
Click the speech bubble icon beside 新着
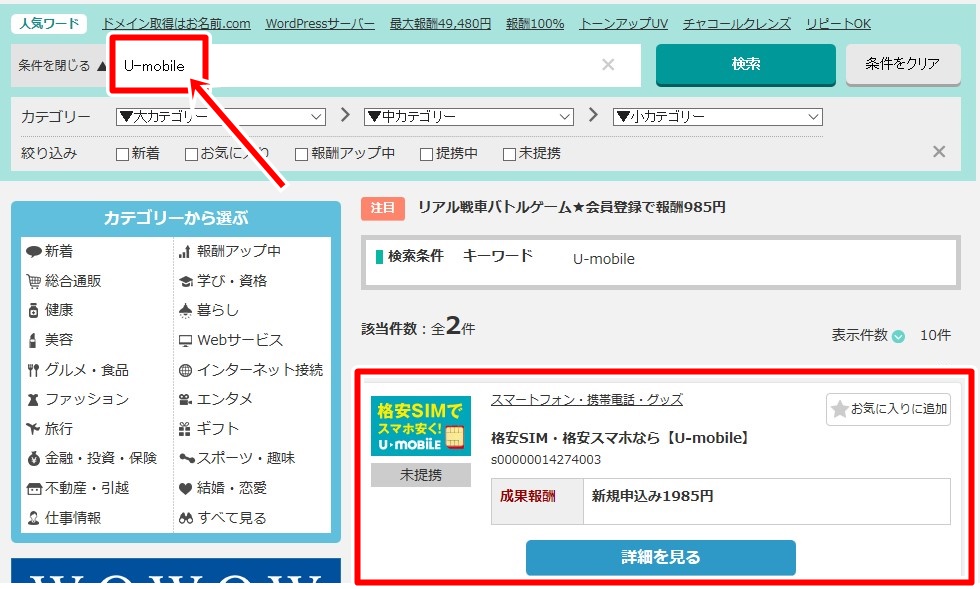coord(34,251)
